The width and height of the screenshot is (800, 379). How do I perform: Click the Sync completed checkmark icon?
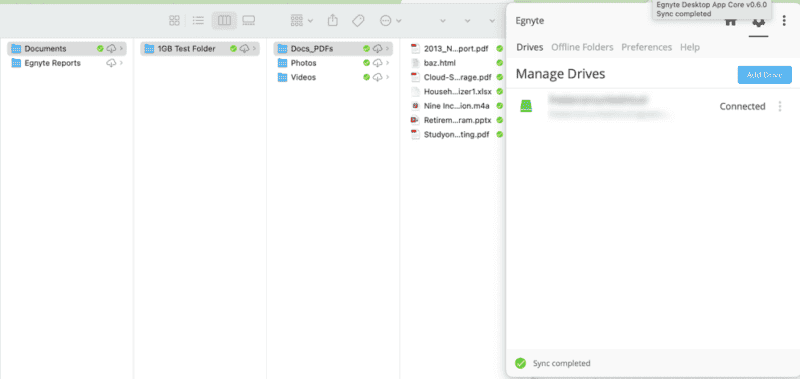point(520,363)
